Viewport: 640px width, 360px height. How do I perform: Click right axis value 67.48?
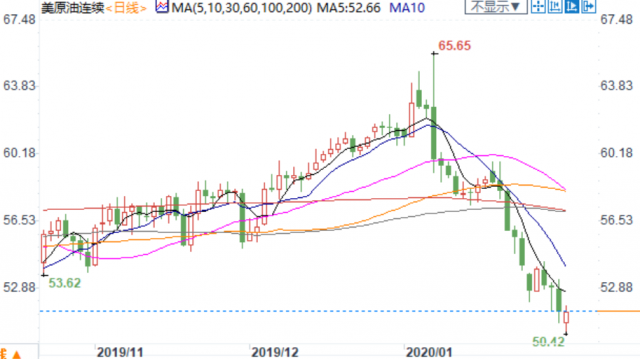pyautogui.click(x=616, y=19)
